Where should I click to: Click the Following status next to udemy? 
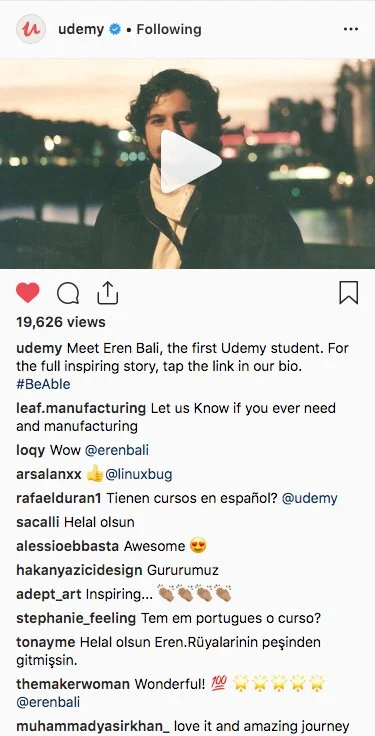point(169,30)
